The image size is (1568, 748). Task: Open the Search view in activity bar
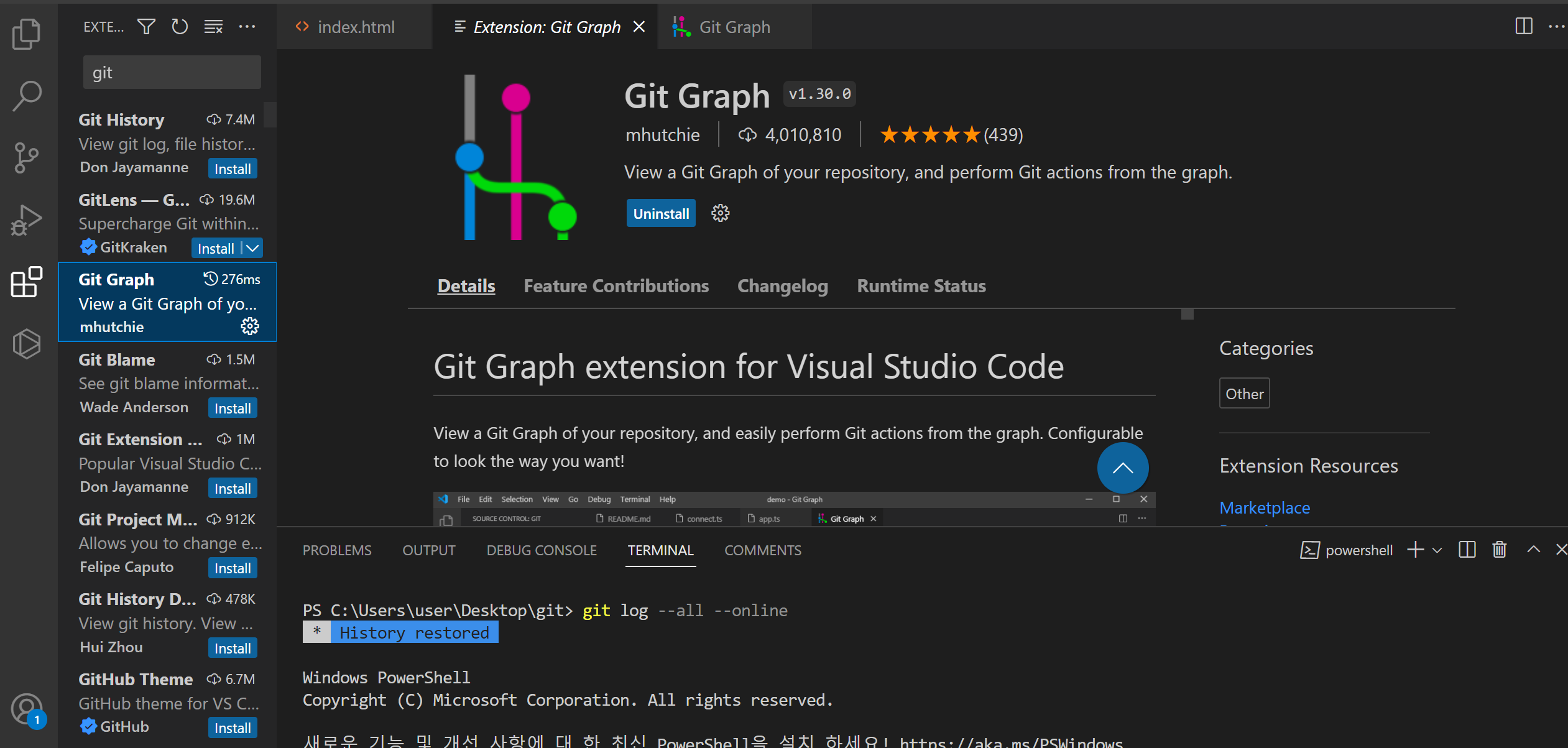[x=26, y=96]
